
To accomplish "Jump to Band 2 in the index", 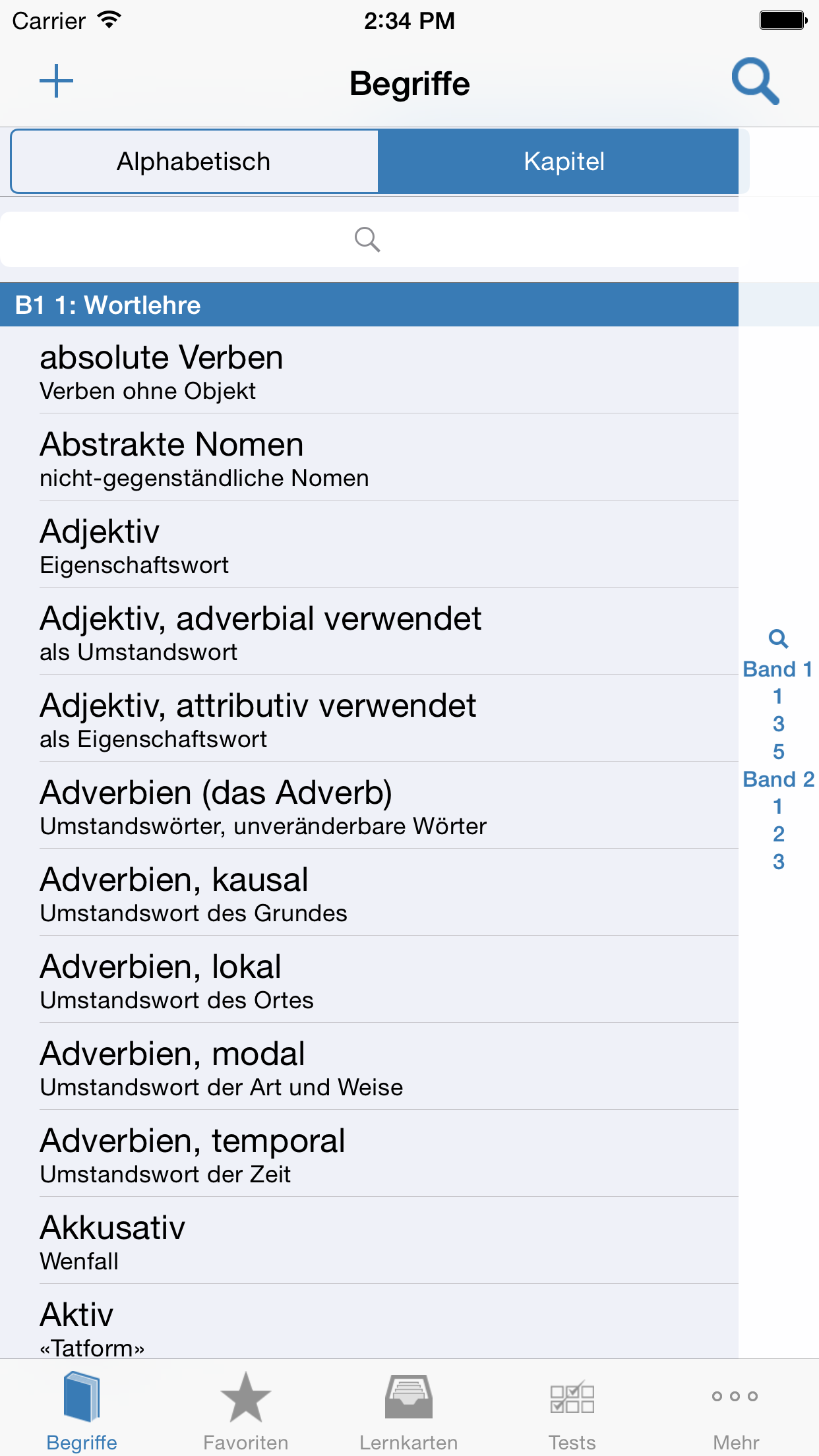I will [778, 779].
